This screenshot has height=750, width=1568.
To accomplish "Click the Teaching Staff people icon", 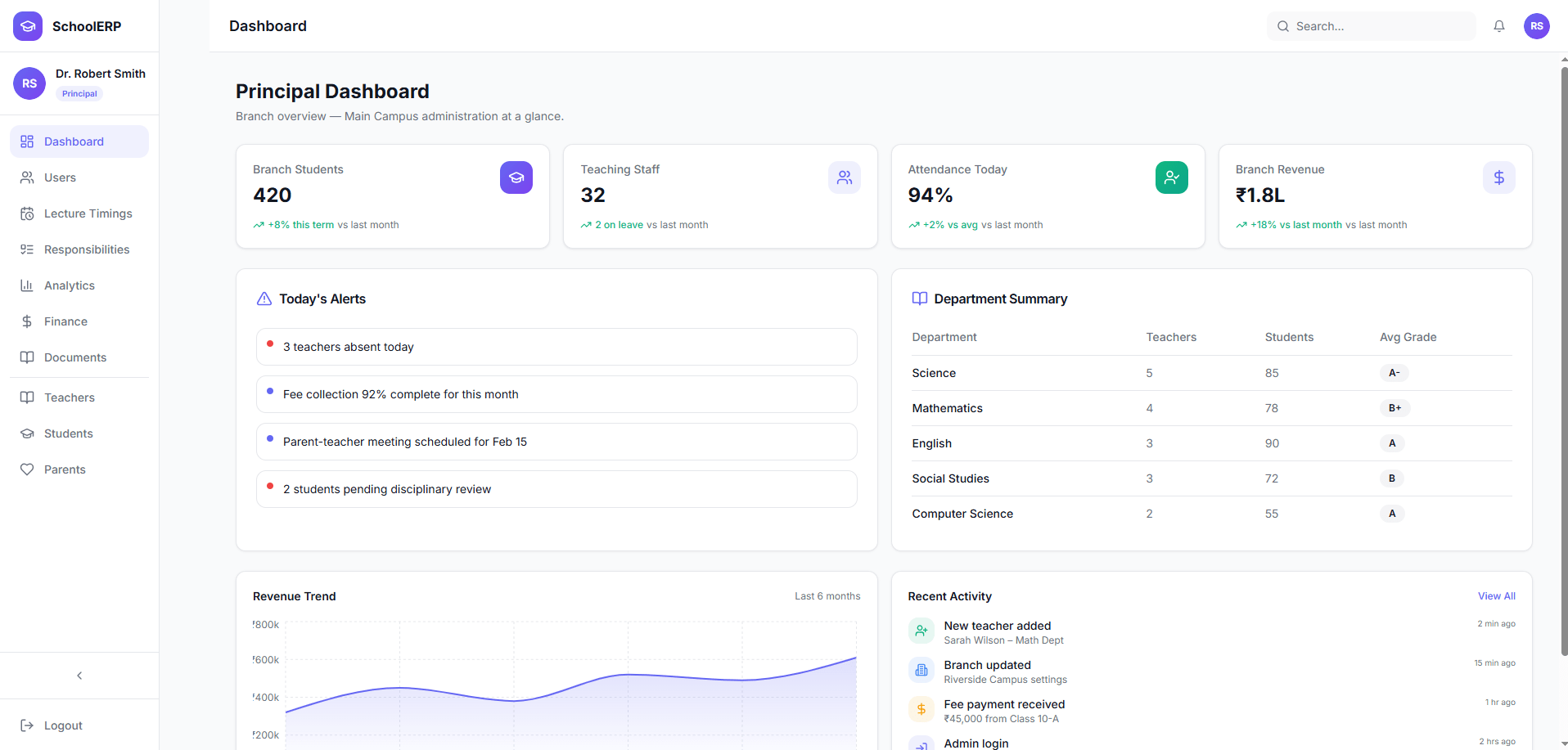I will 845,177.
